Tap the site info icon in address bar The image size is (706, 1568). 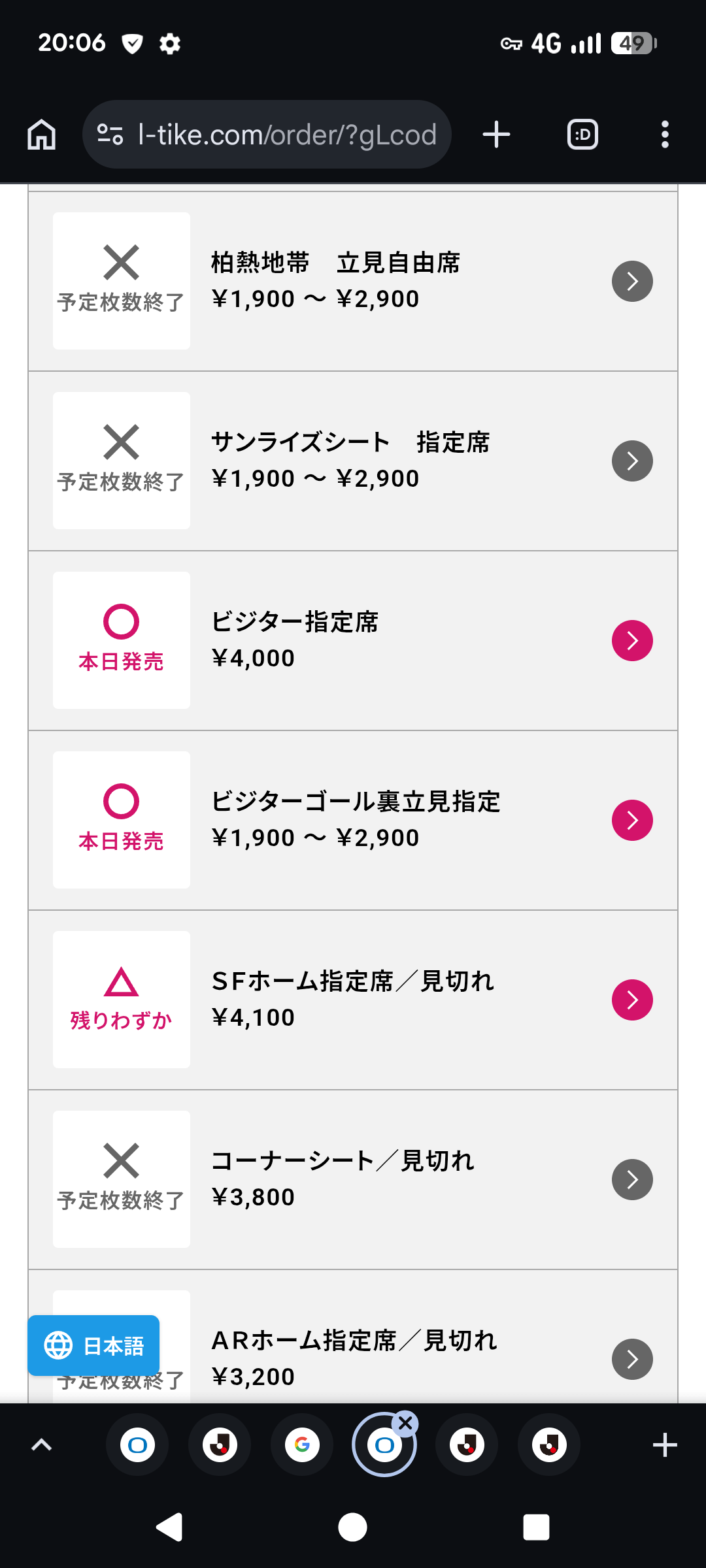tap(110, 135)
